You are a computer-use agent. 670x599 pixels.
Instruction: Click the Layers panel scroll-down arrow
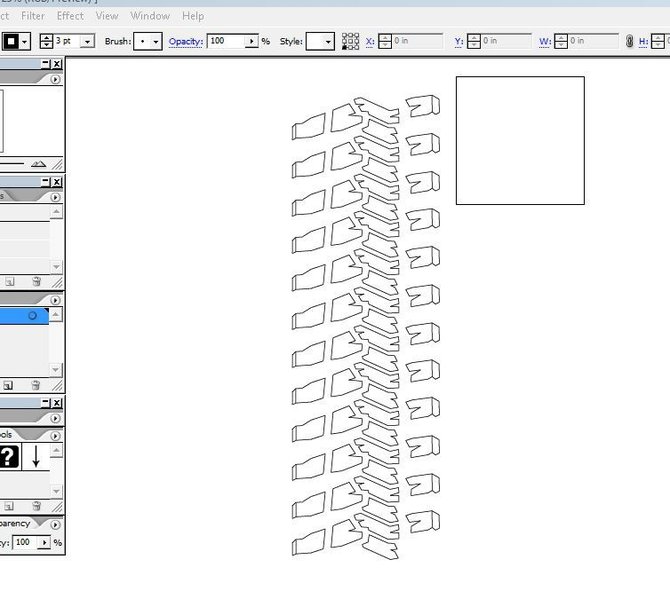point(56,370)
